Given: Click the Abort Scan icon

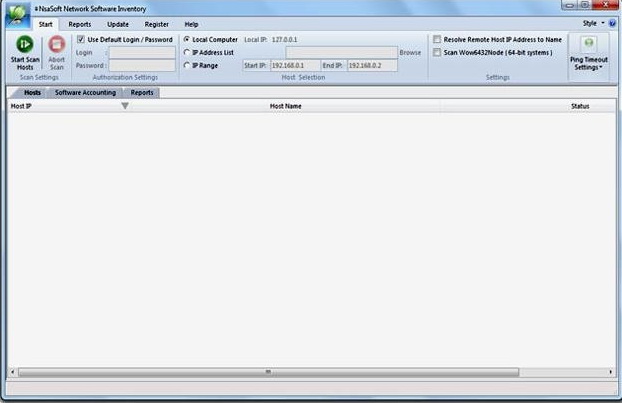Looking at the screenshot, I should [57, 44].
